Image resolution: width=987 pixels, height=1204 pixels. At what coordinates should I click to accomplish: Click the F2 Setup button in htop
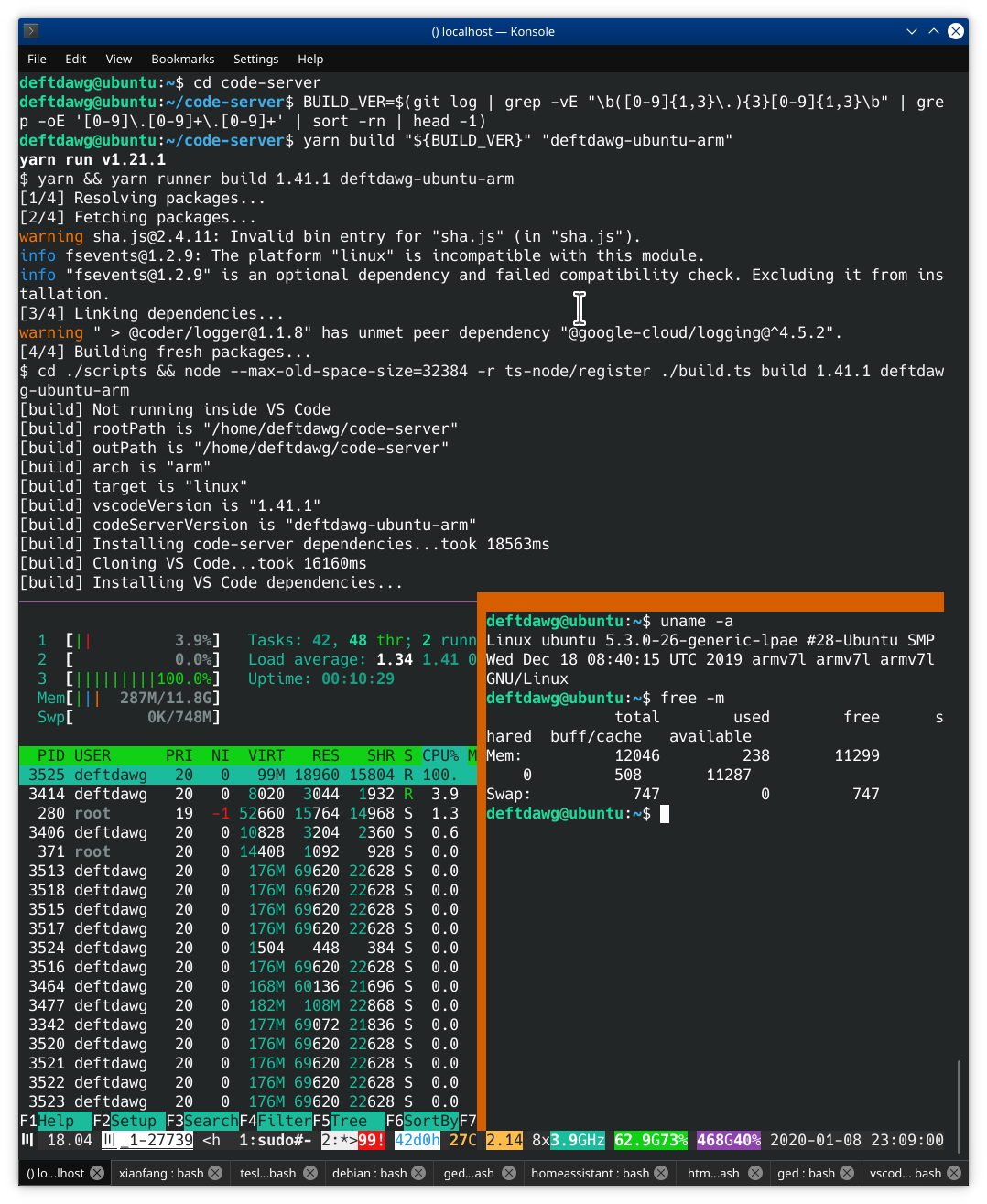[129, 1121]
